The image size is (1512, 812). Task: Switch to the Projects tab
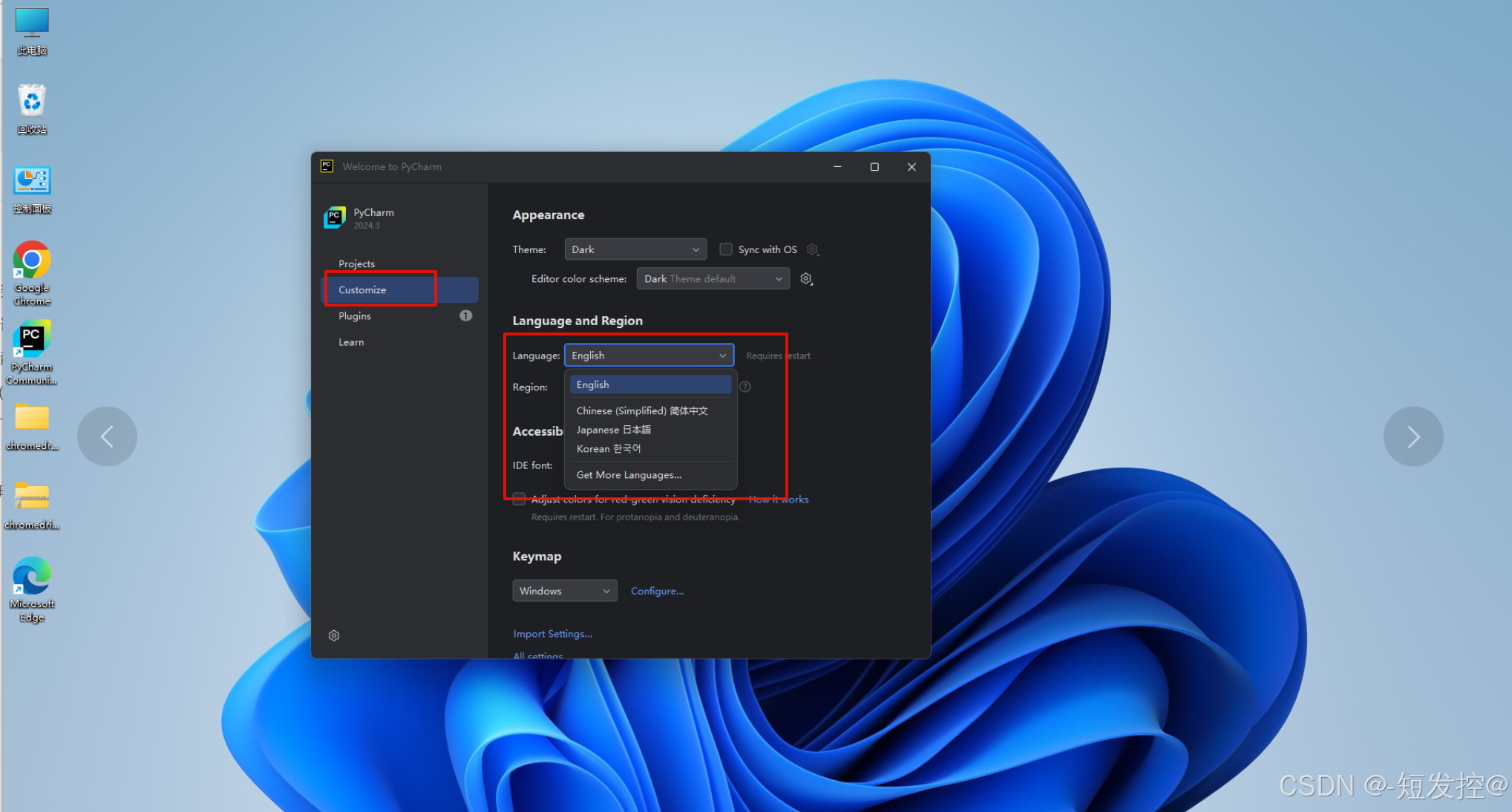tap(356, 263)
